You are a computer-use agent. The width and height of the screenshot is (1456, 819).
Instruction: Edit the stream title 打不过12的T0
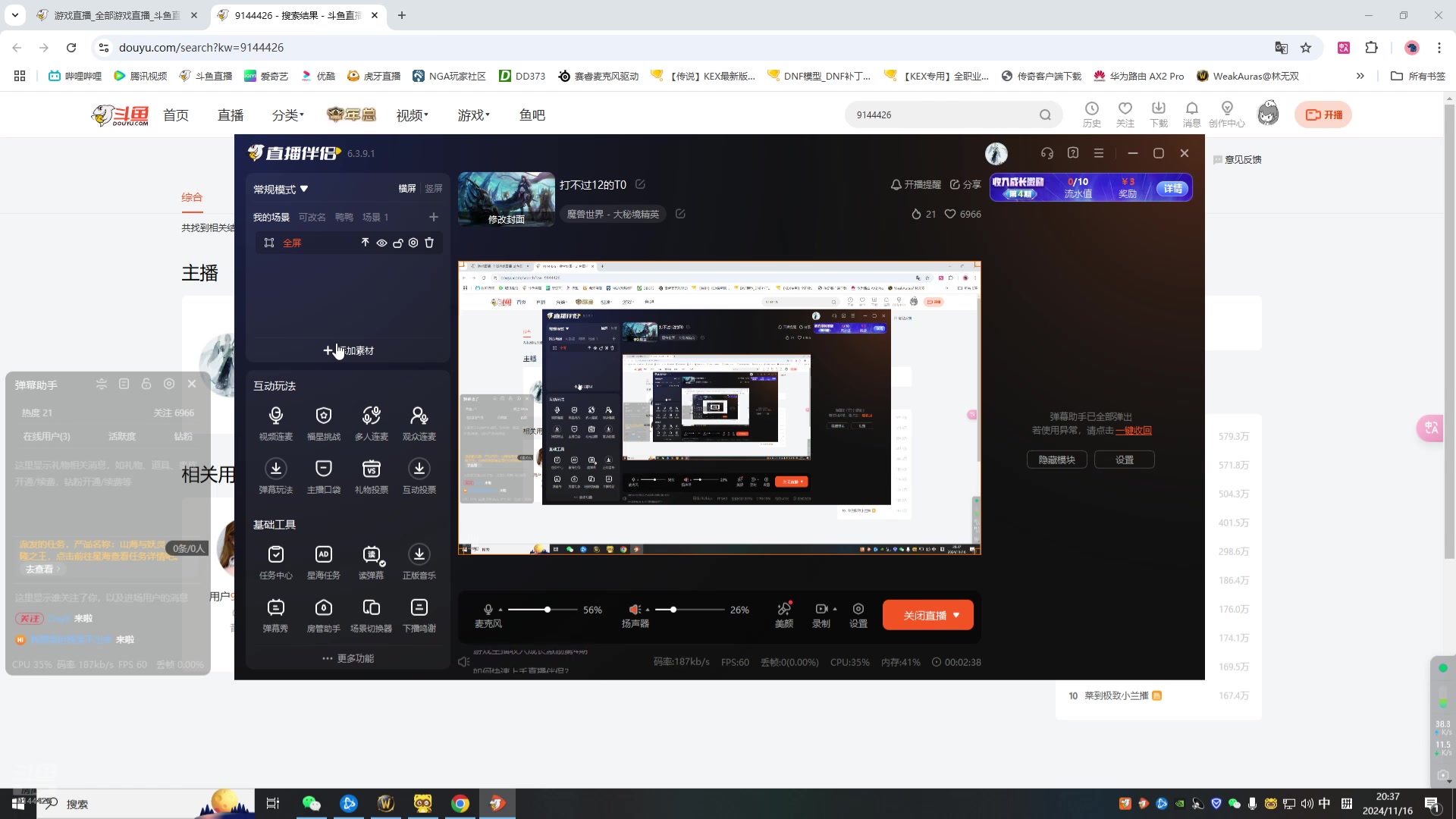coord(640,184)
